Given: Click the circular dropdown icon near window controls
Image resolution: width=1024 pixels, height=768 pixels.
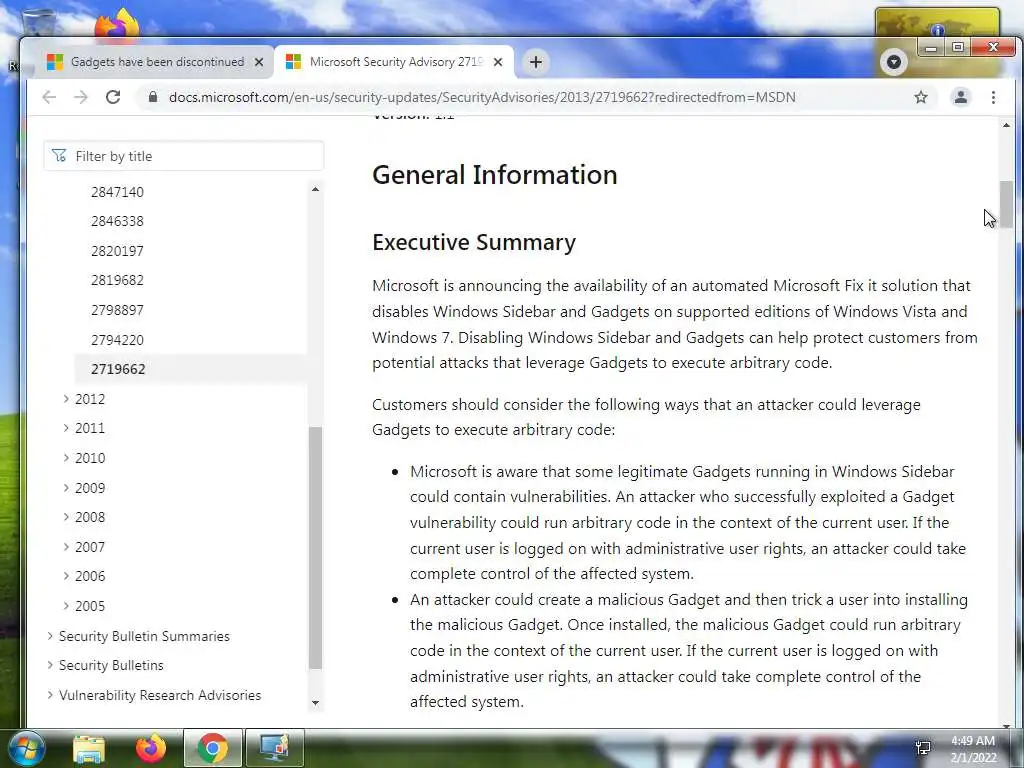Looking at the screenshot, I should pos(893,62).
